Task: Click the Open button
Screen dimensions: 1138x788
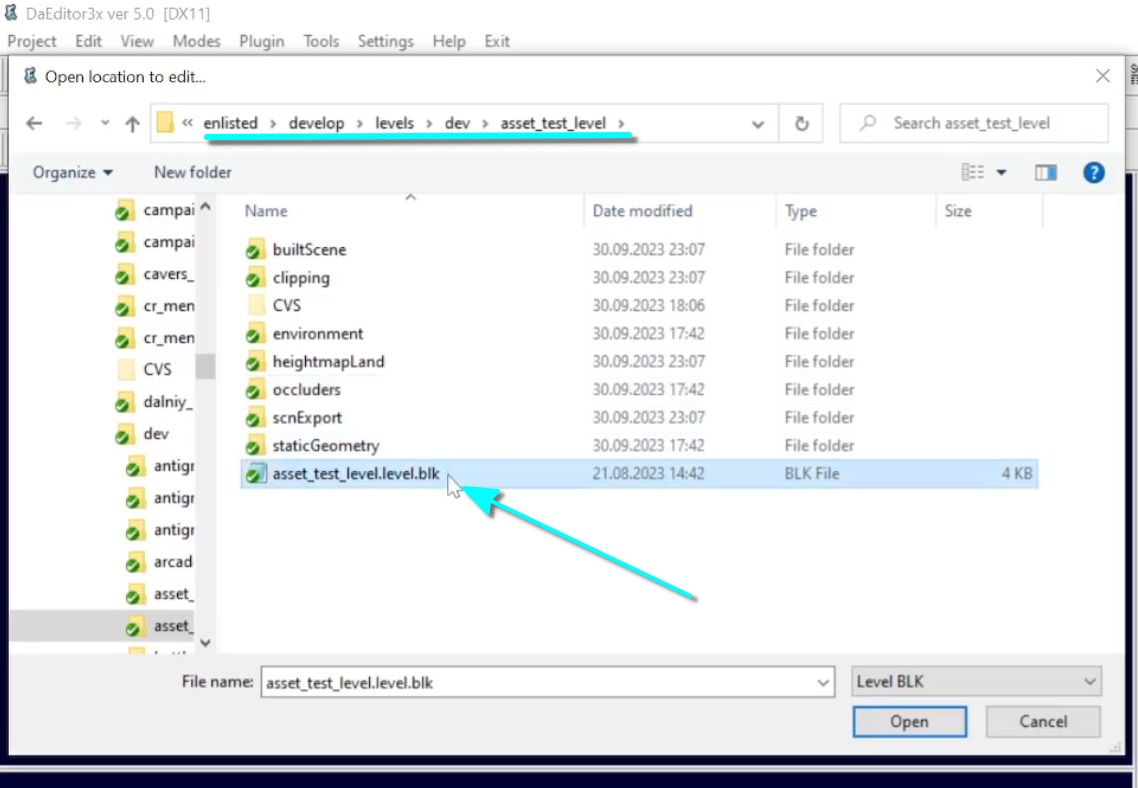Action: coord(909,722)
